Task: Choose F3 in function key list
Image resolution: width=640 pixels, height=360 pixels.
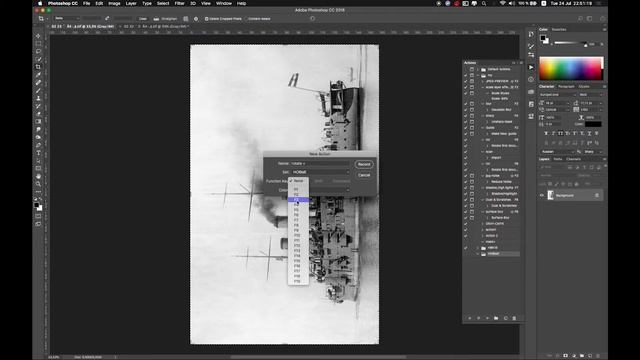Action: pyautogui.click(x=298, y=200)
